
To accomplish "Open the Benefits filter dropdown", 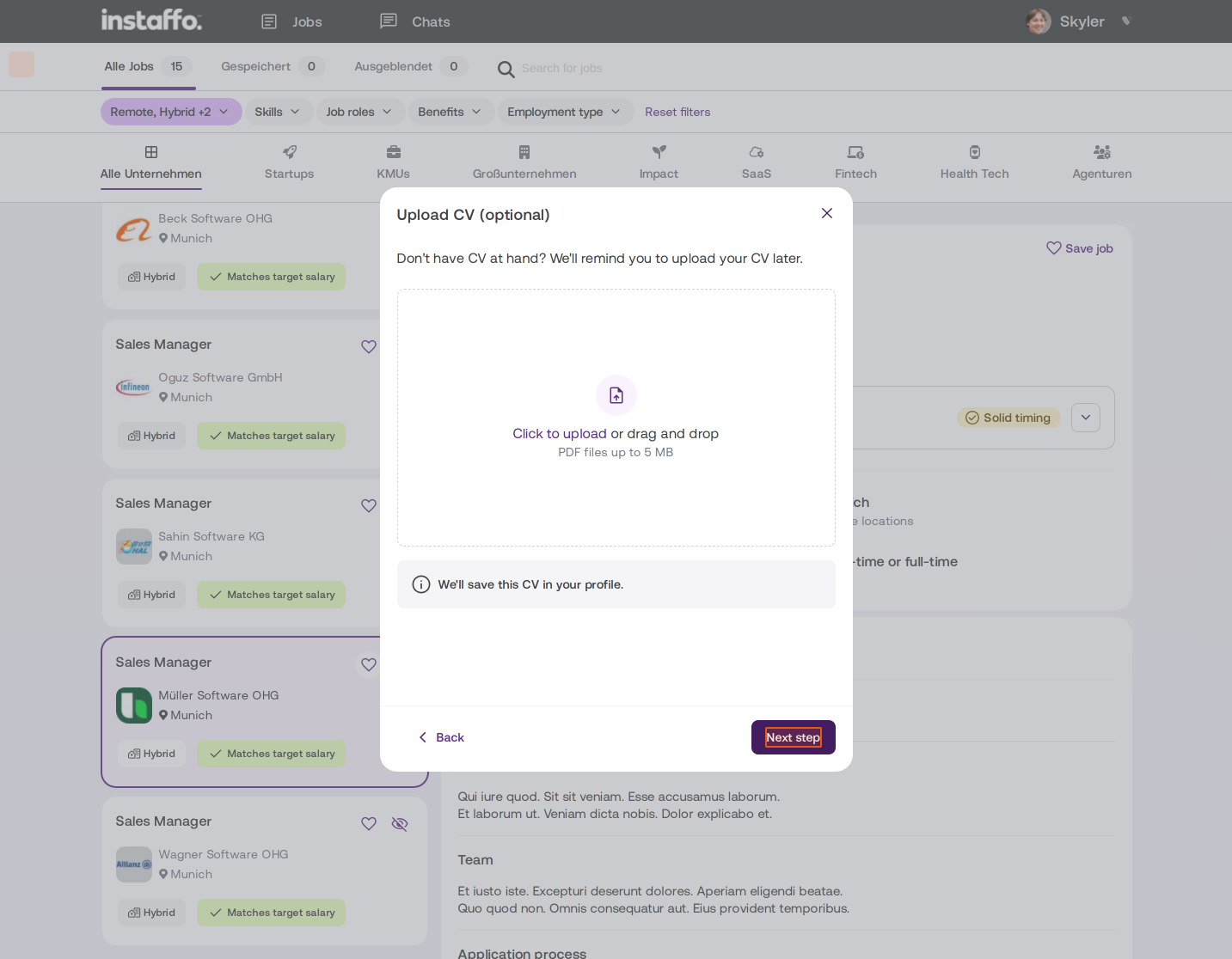I will point(450,112).
